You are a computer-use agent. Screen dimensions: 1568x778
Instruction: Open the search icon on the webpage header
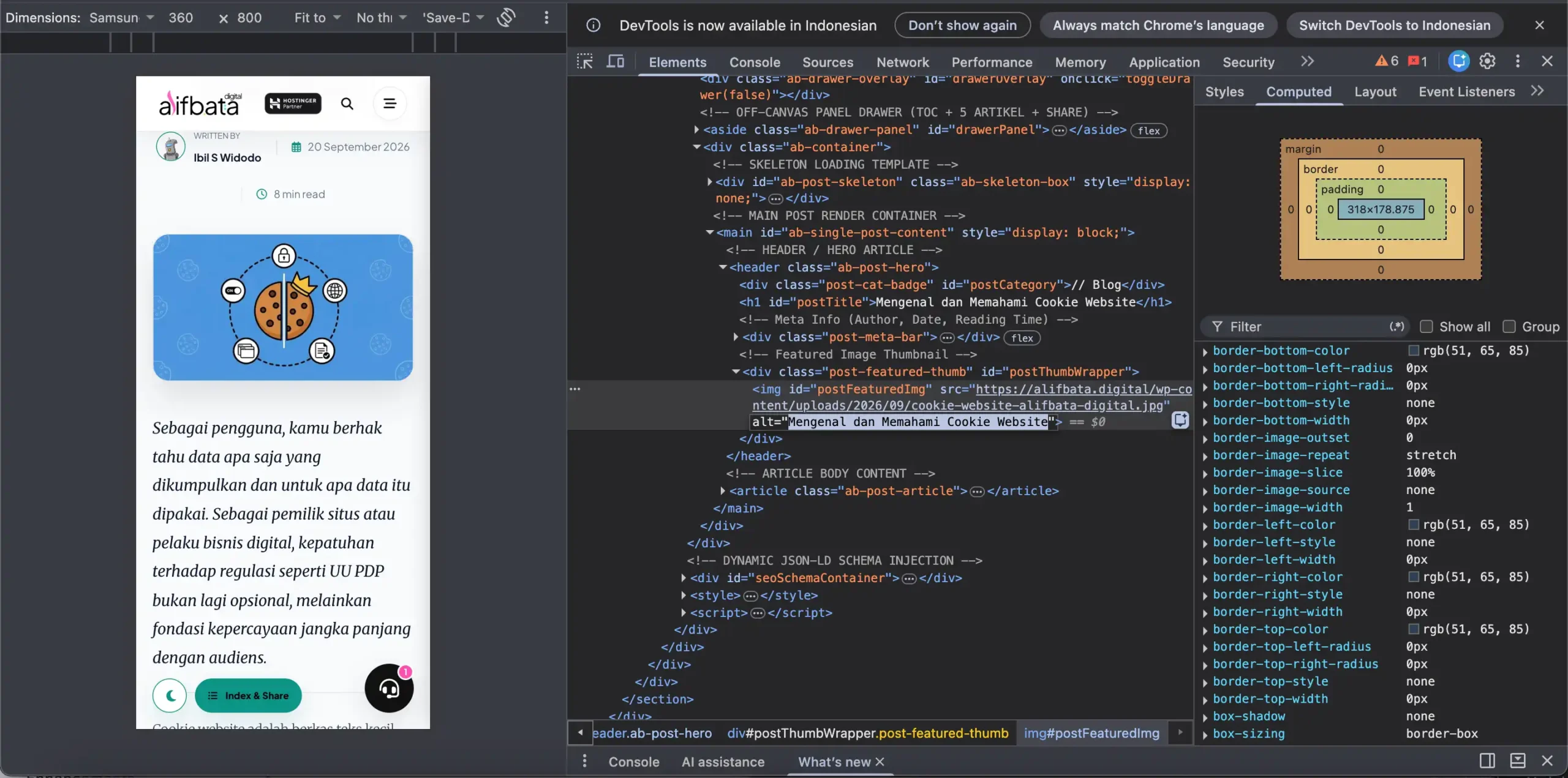347,103
